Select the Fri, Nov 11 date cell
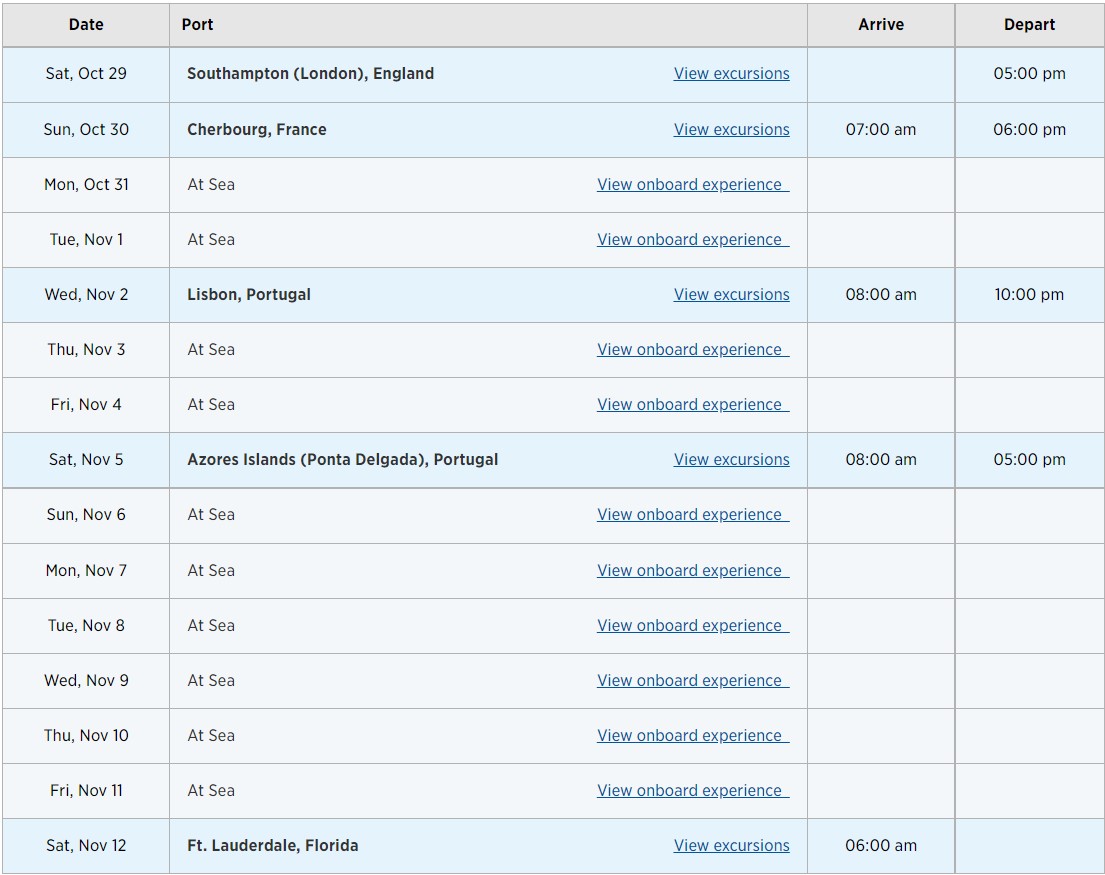The image size is (1105, 875). pos(86,790)
